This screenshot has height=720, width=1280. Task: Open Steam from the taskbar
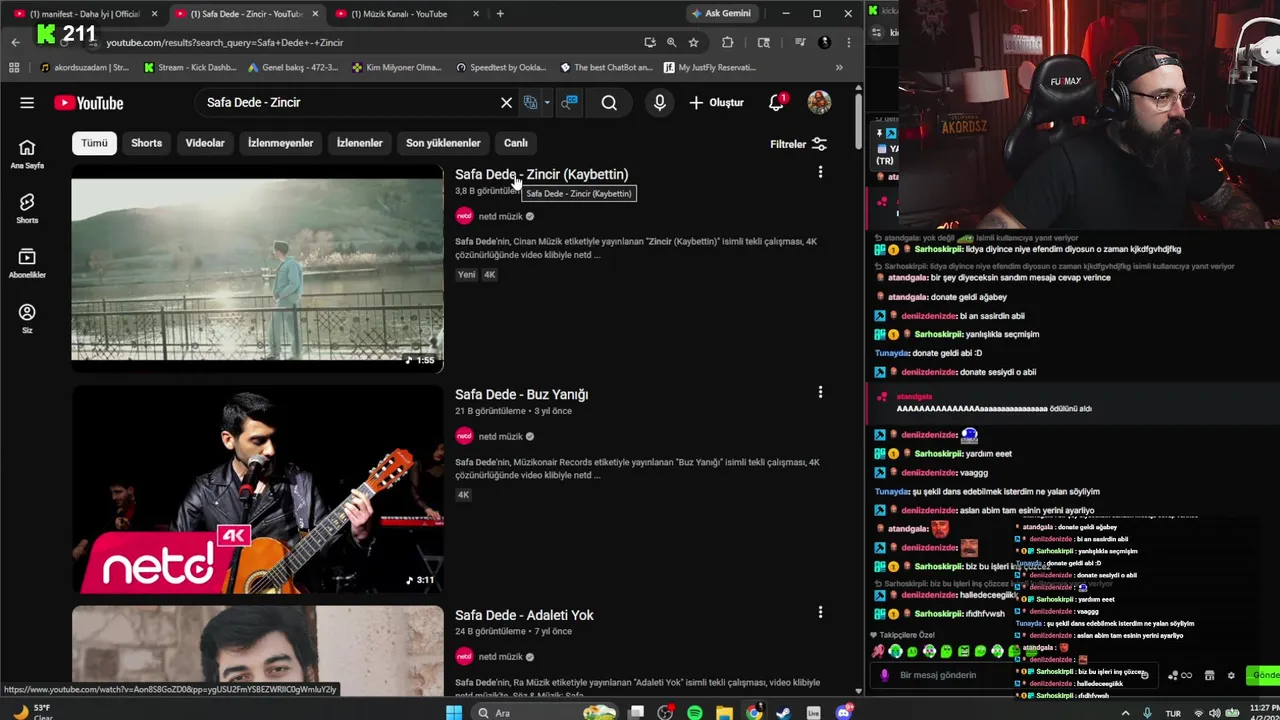784,713
